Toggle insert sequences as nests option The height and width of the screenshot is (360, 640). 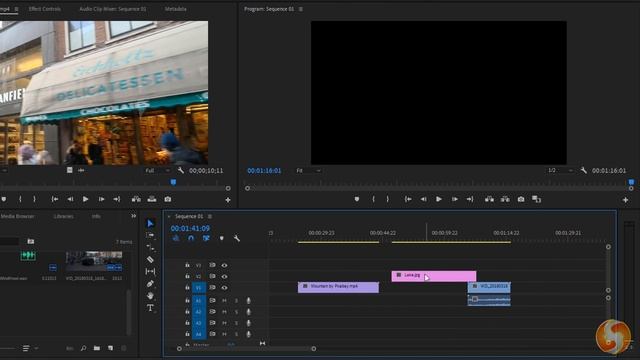tap(176, 238)
